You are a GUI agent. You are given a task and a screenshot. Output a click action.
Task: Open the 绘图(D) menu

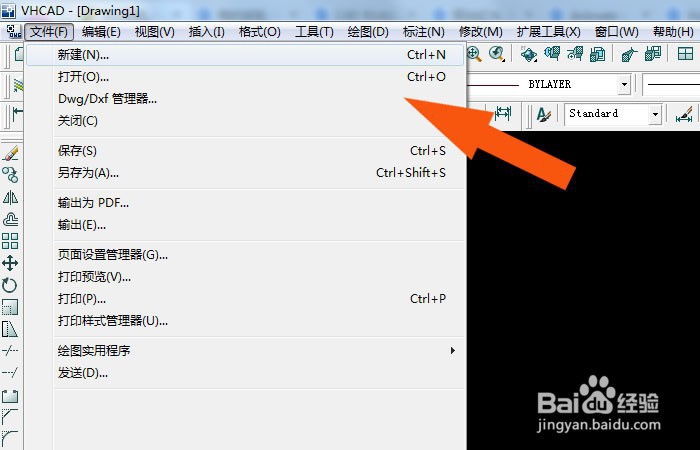(368, 32)
